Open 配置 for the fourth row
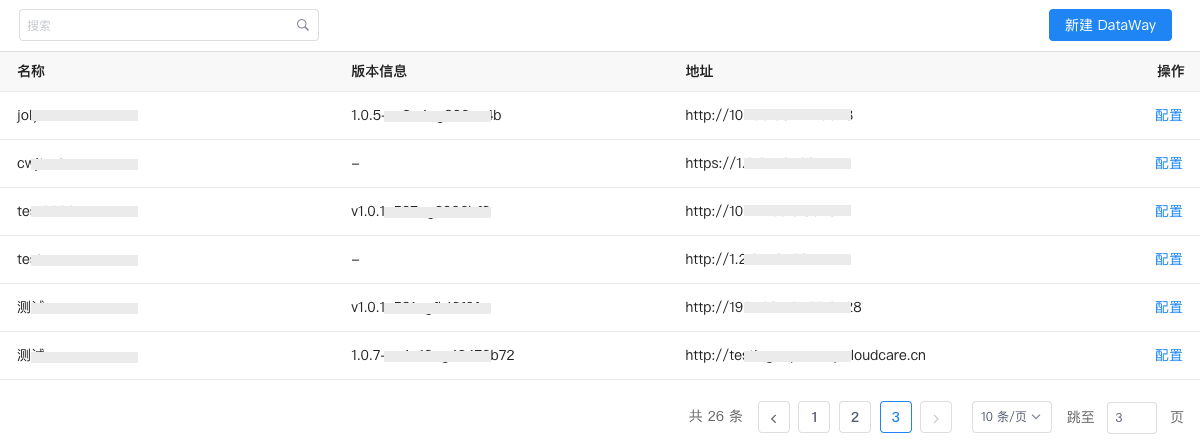The width and height of the screenshot is (1200, 447). [x=1168, y=259]
